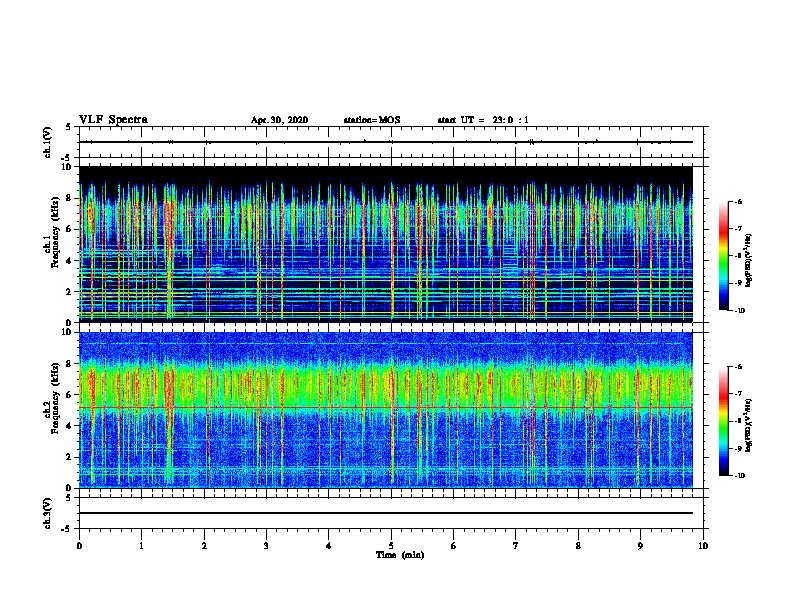Click the ch.1 voltage waveform trace

(386, 142)
